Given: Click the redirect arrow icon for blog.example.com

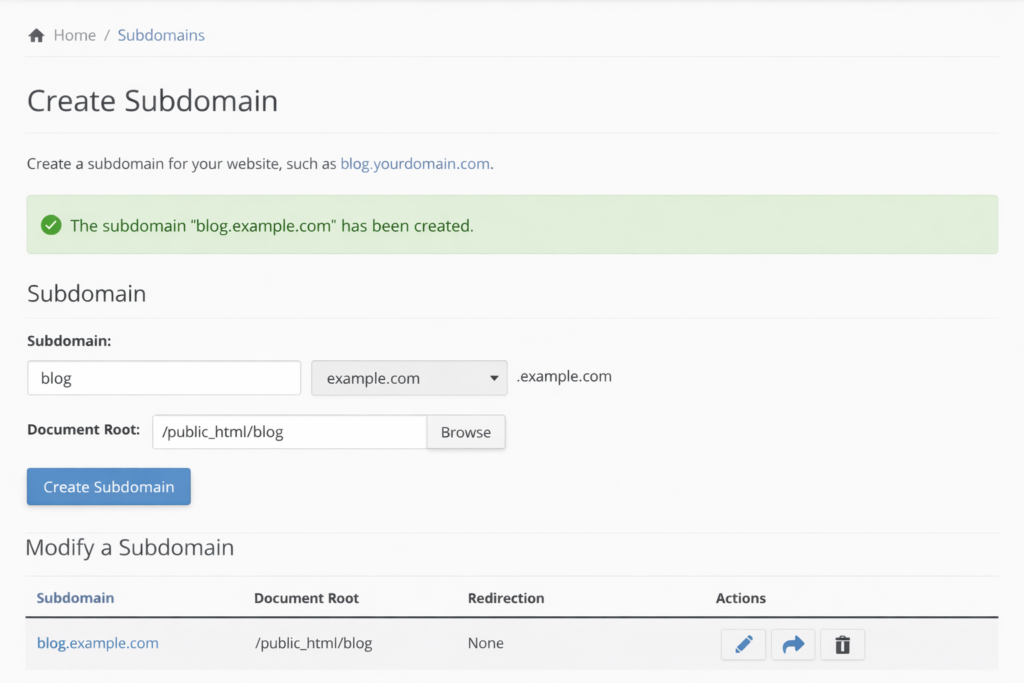Looking at the screenshot, I should (792, 644).
